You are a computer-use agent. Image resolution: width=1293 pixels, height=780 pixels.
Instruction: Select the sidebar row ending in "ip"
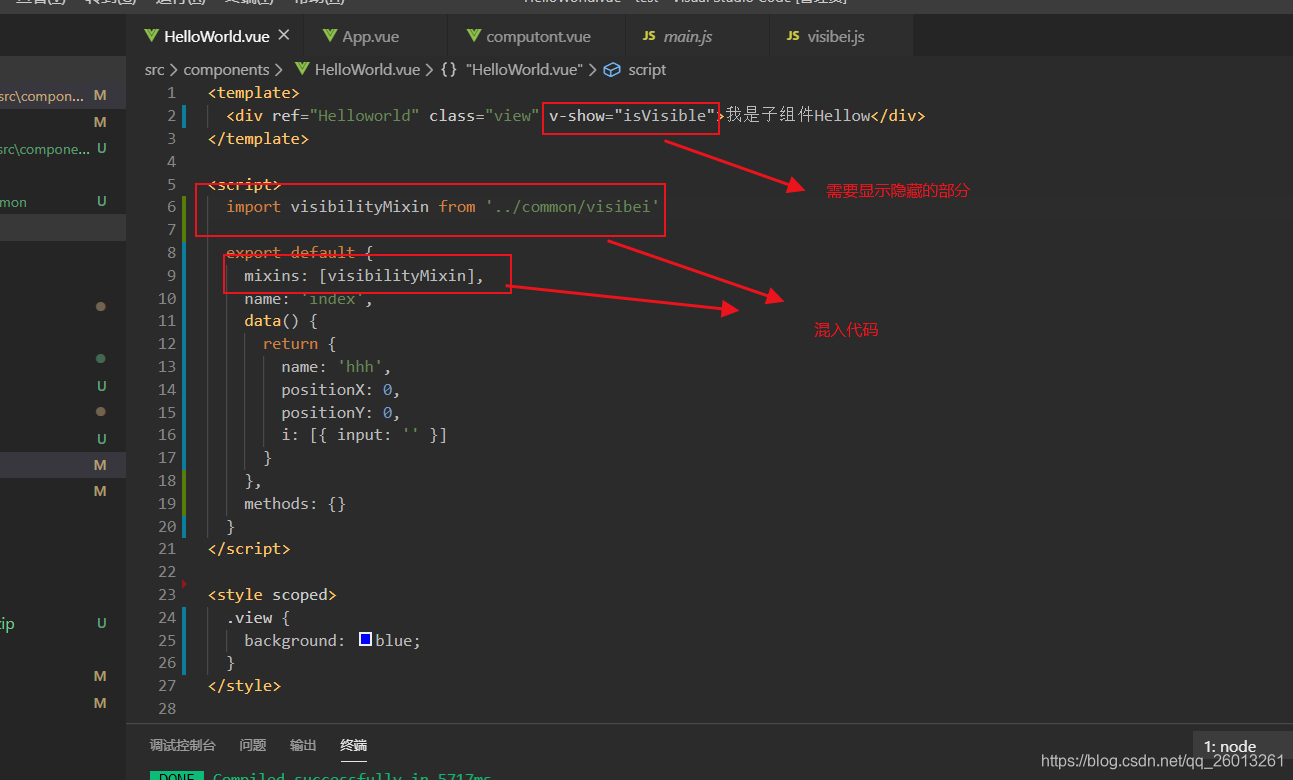point(62,623)
